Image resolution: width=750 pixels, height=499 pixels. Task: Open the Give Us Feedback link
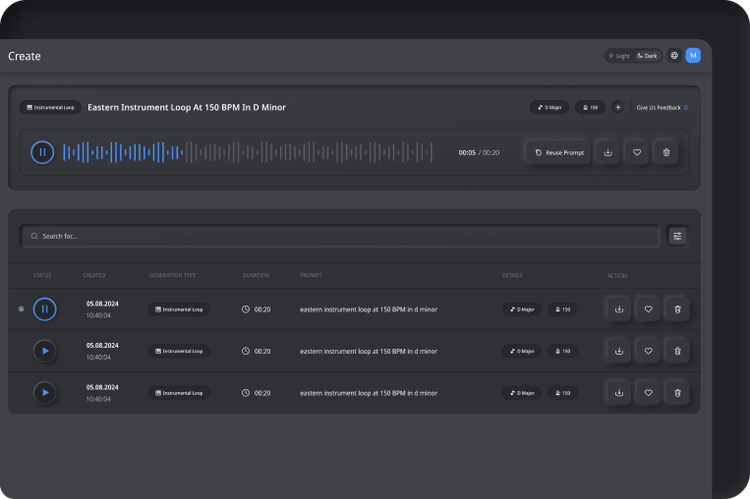coord(662,108)
